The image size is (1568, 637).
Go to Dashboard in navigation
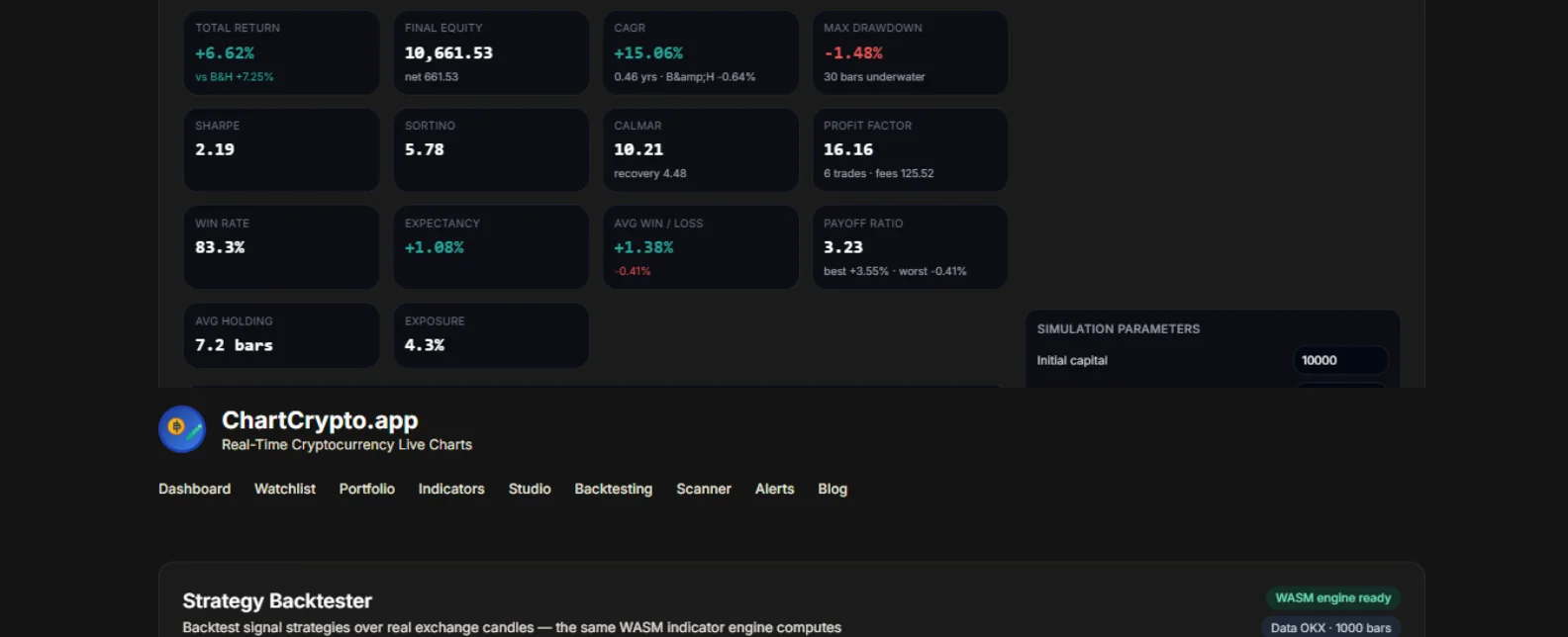[194, 489]
